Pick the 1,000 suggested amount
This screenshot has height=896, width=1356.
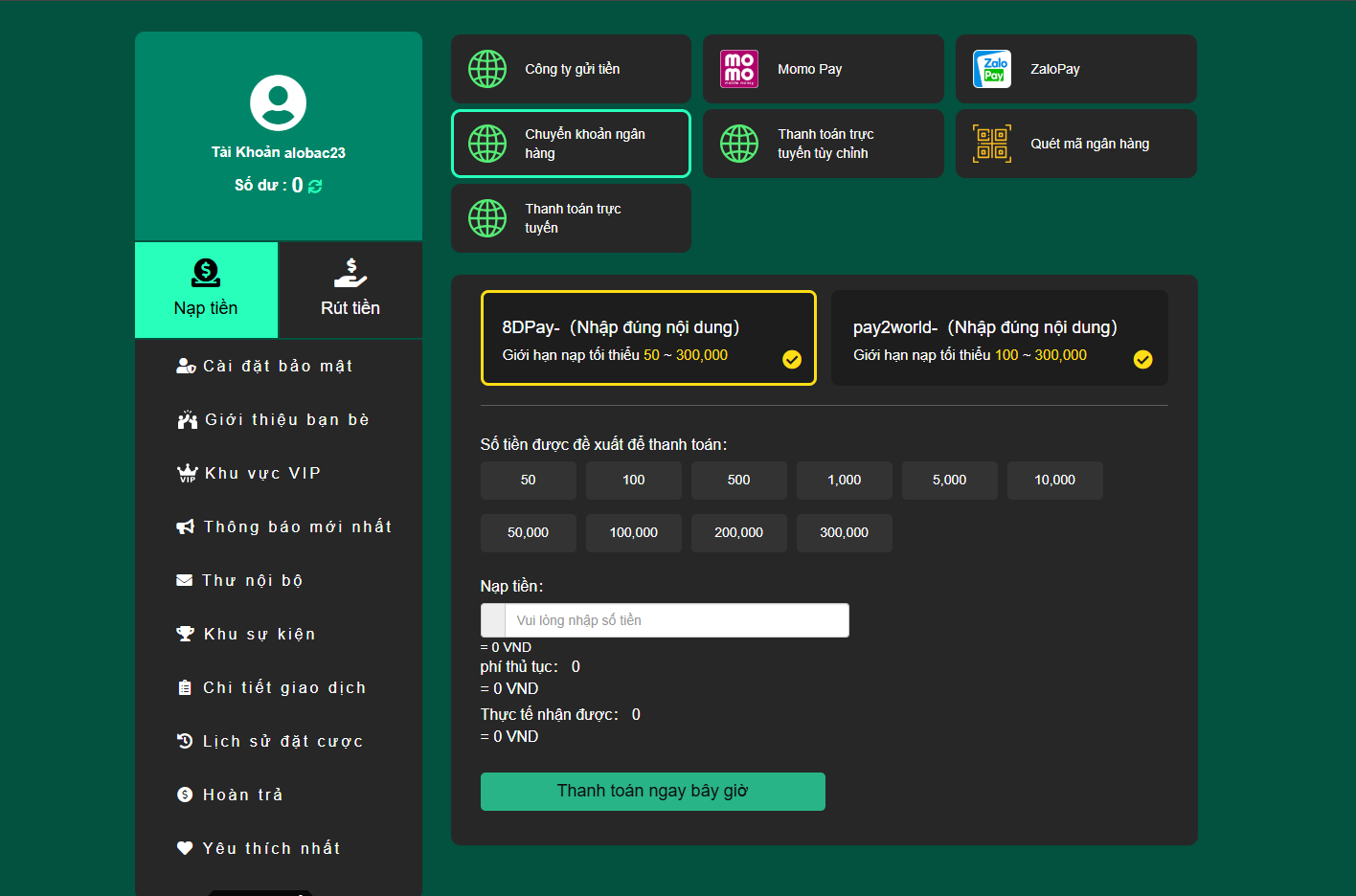(x=844, y=481)
